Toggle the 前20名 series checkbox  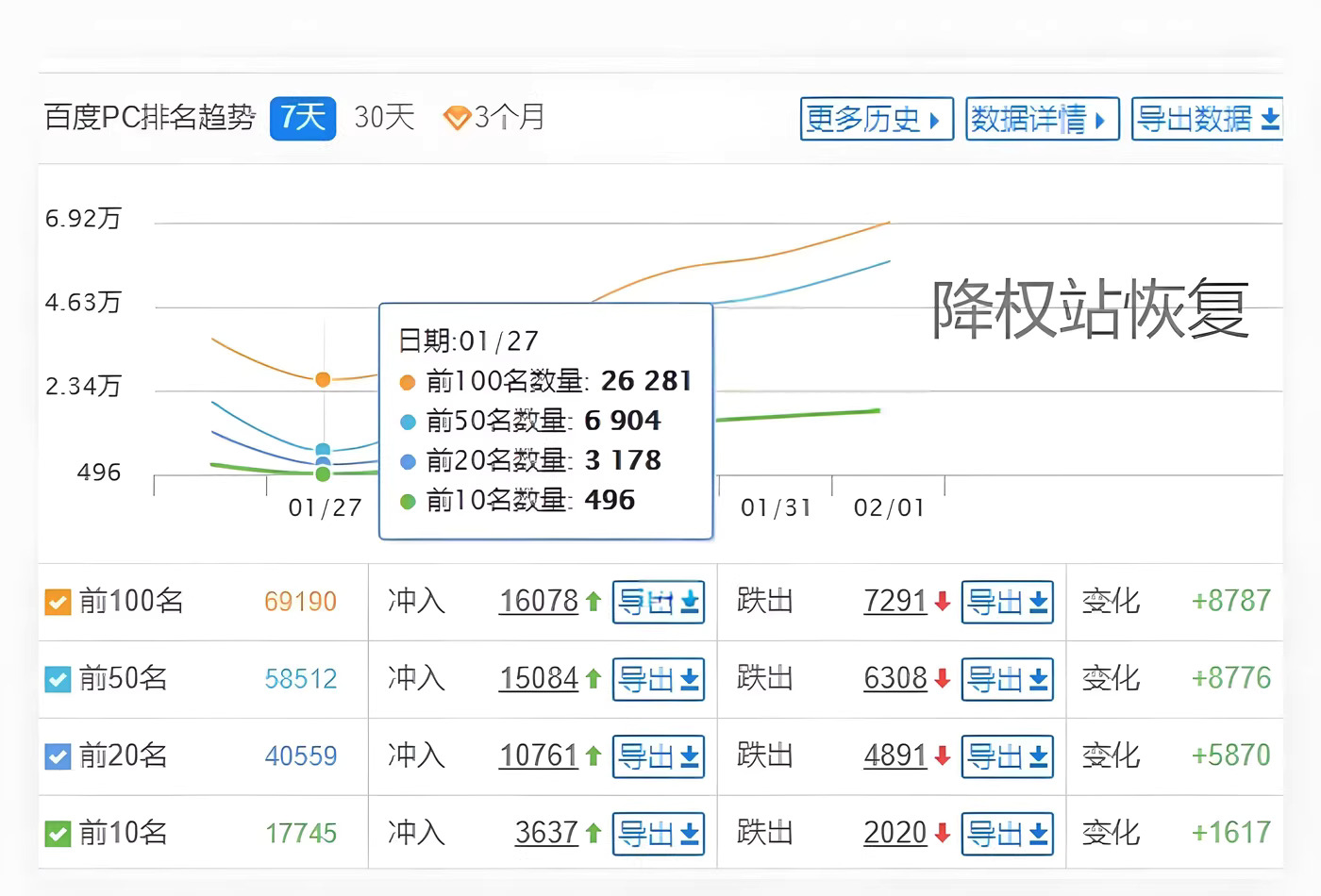pos(58,756)
